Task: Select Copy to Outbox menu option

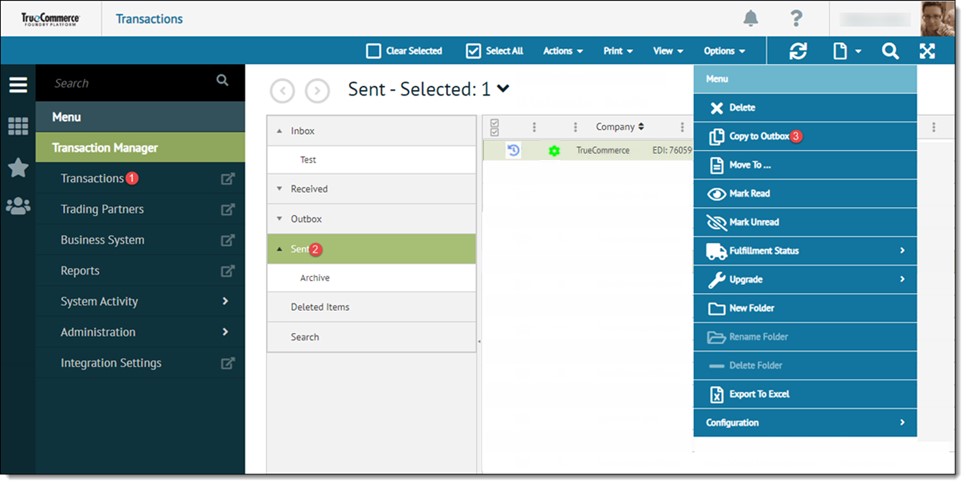Action: tap(759, 136)
